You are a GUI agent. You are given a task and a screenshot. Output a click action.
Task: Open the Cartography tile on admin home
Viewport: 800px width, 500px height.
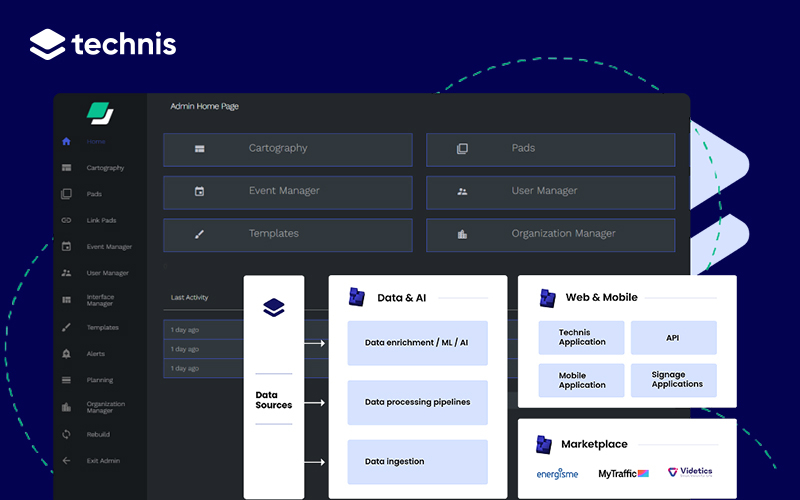click(x=288, y=150)
